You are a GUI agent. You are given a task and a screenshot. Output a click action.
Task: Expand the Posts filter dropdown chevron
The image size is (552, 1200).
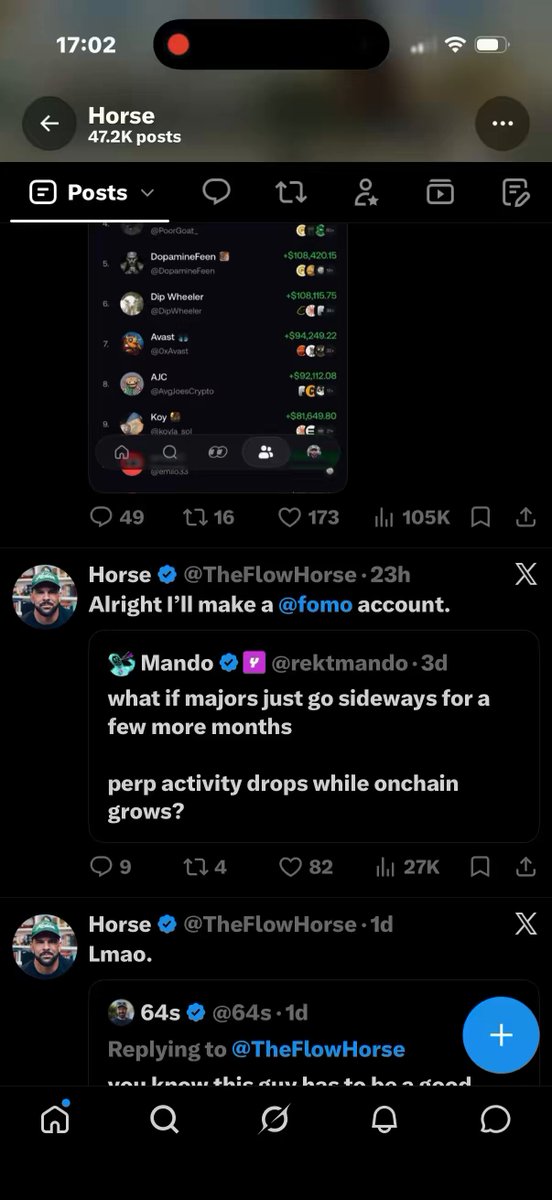147,192
